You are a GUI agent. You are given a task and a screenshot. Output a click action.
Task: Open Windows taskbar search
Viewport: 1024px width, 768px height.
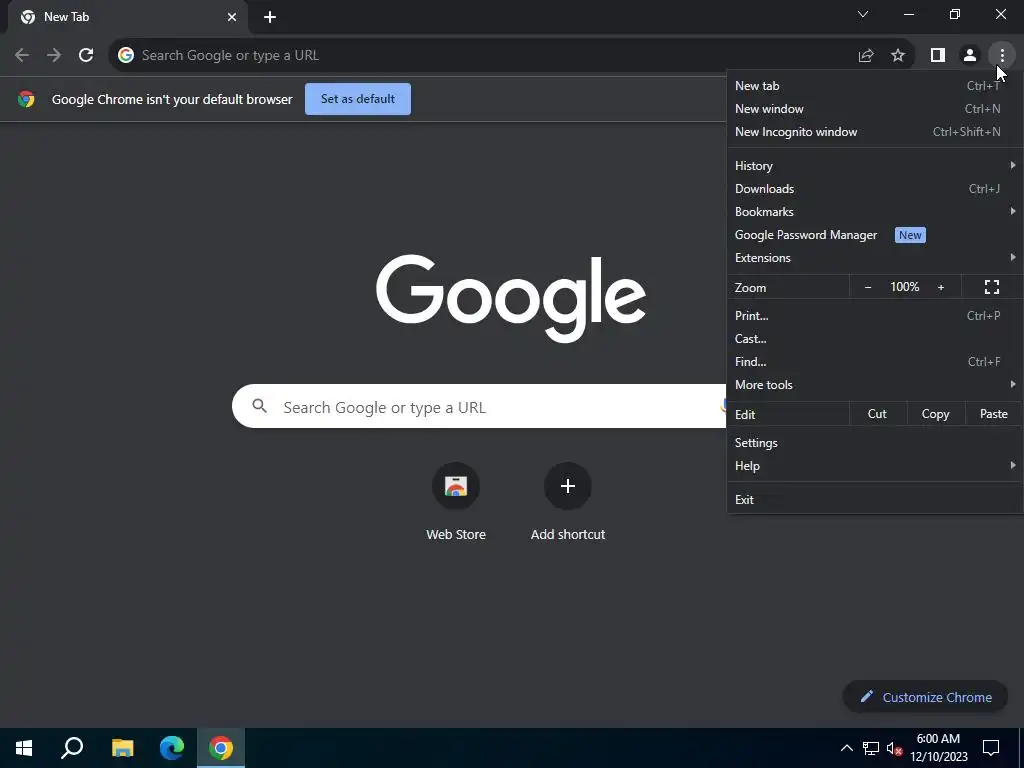72,748
